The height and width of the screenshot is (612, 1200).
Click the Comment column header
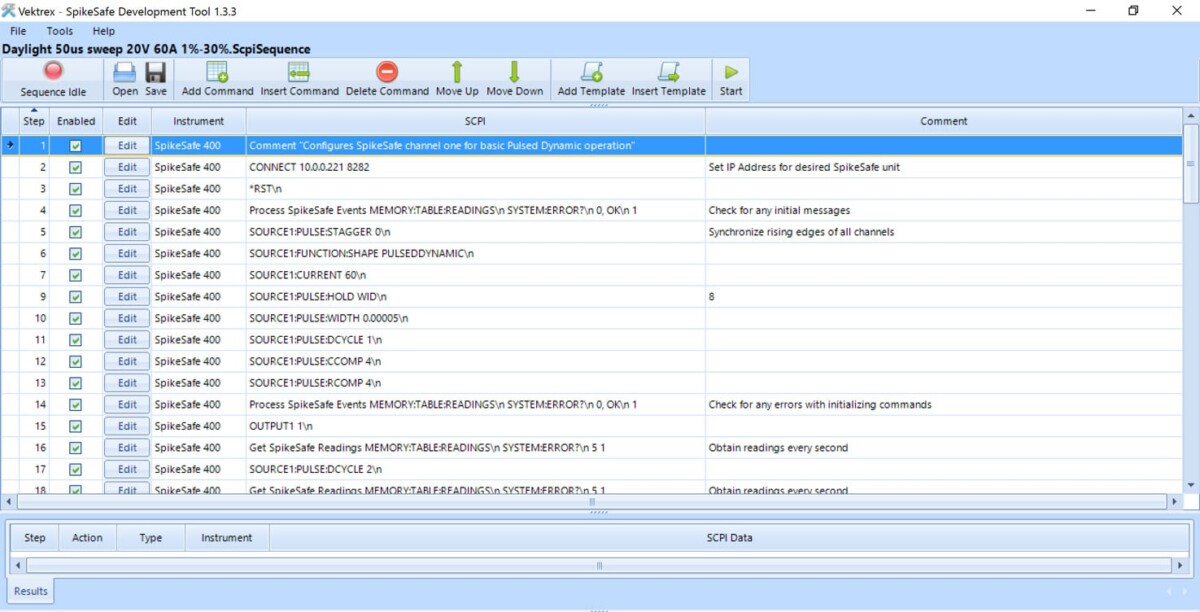(944, 121)
